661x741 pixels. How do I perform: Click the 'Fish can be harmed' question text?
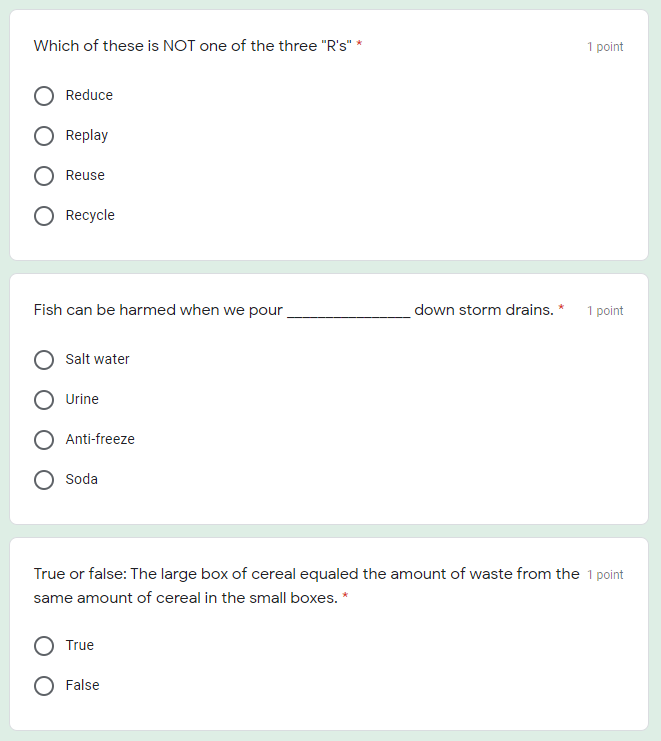[158, 310]
